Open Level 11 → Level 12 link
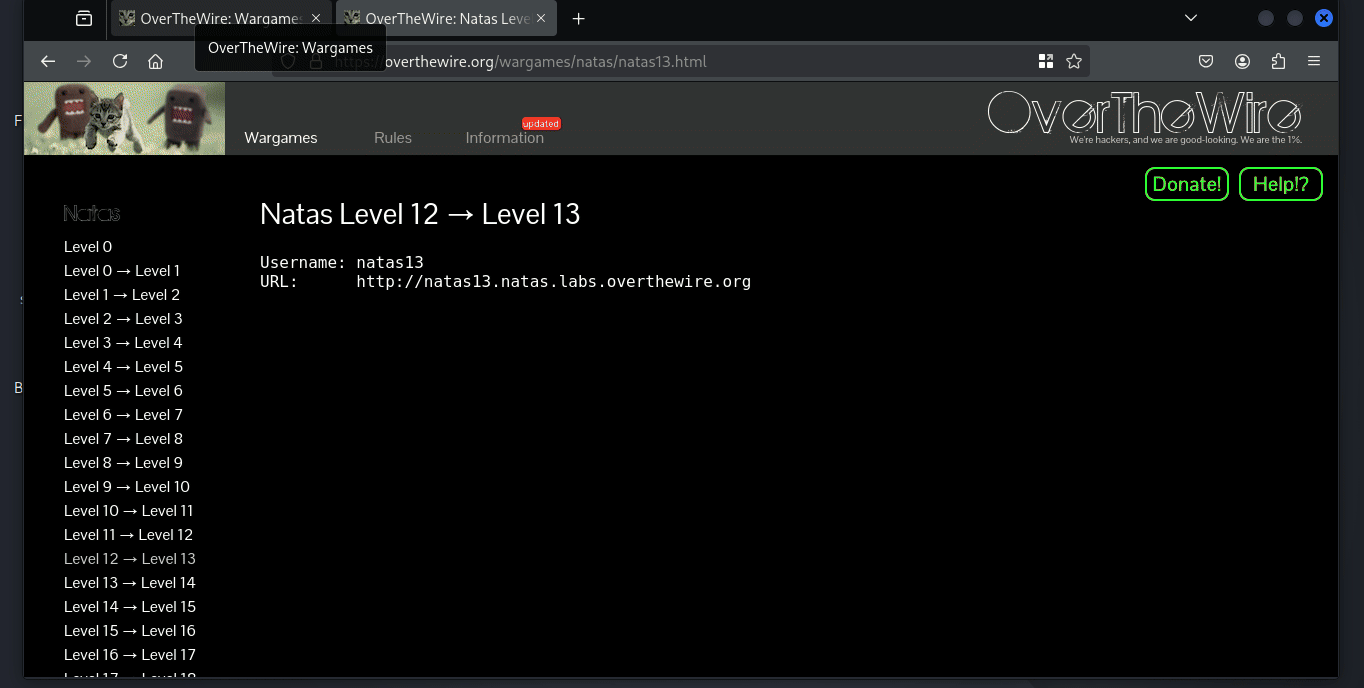 128,535
